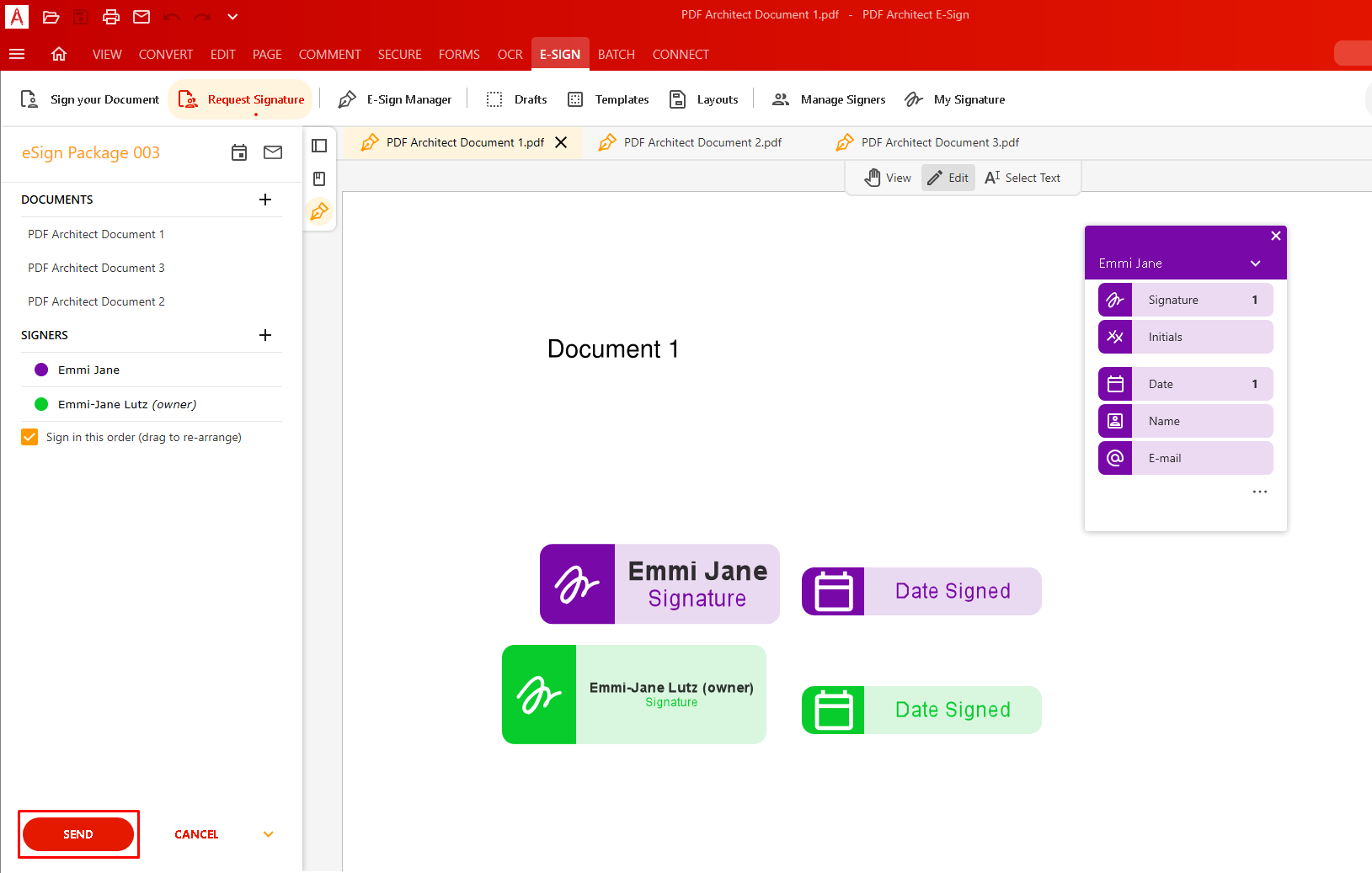Select signer Emmi Jane in signers list
This screenshot has height=873, width=1372.
[152, 370]
